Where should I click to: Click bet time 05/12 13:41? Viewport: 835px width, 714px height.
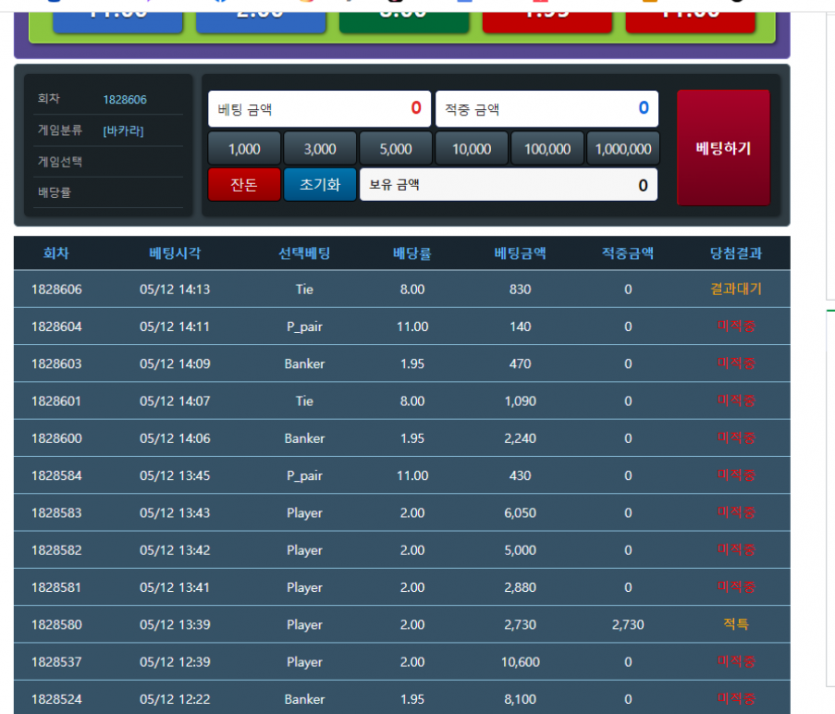[x=175, y=587]
